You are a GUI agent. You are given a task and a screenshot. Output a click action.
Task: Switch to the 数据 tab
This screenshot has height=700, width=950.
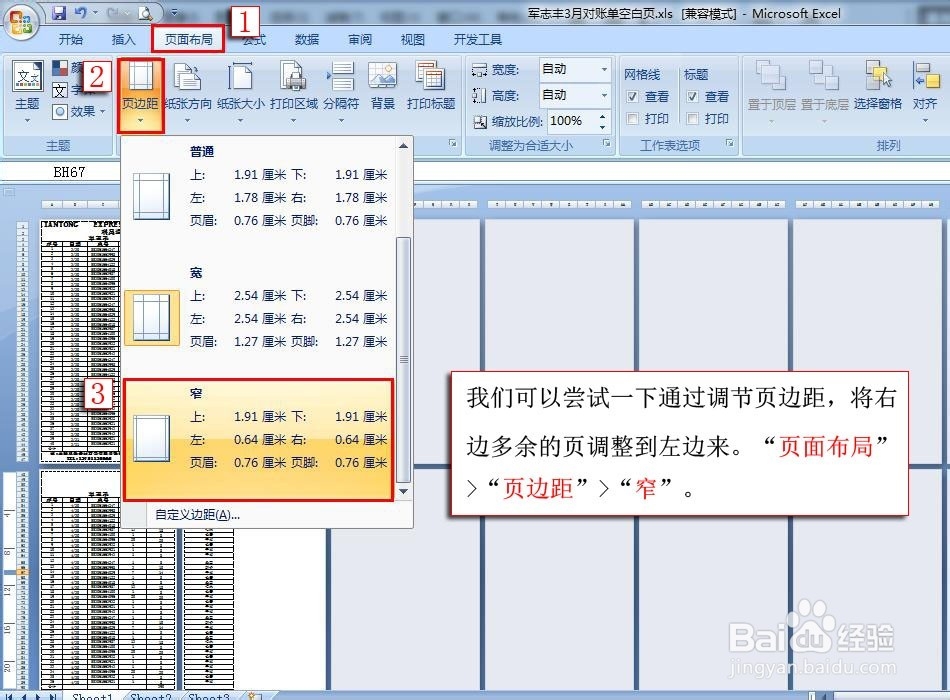pyautogui.click(x=307, y=39)
